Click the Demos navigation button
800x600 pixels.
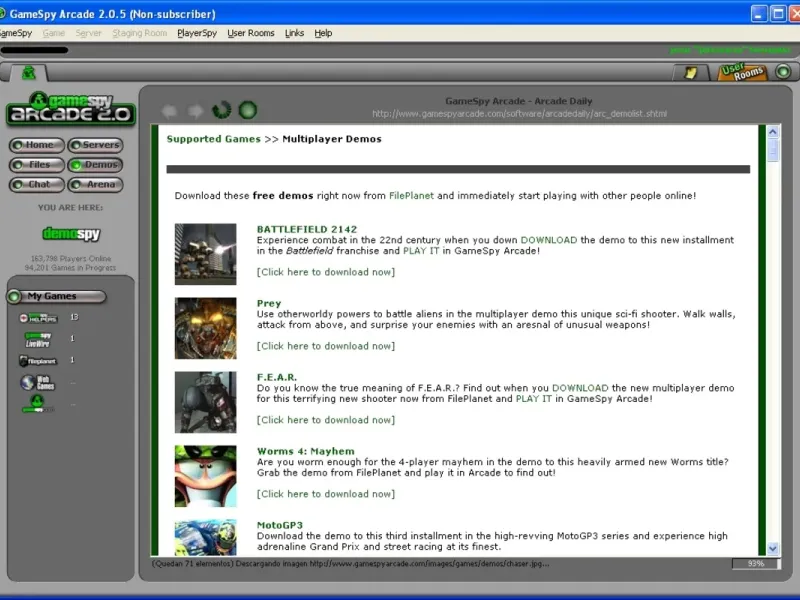tap(95, 165)
